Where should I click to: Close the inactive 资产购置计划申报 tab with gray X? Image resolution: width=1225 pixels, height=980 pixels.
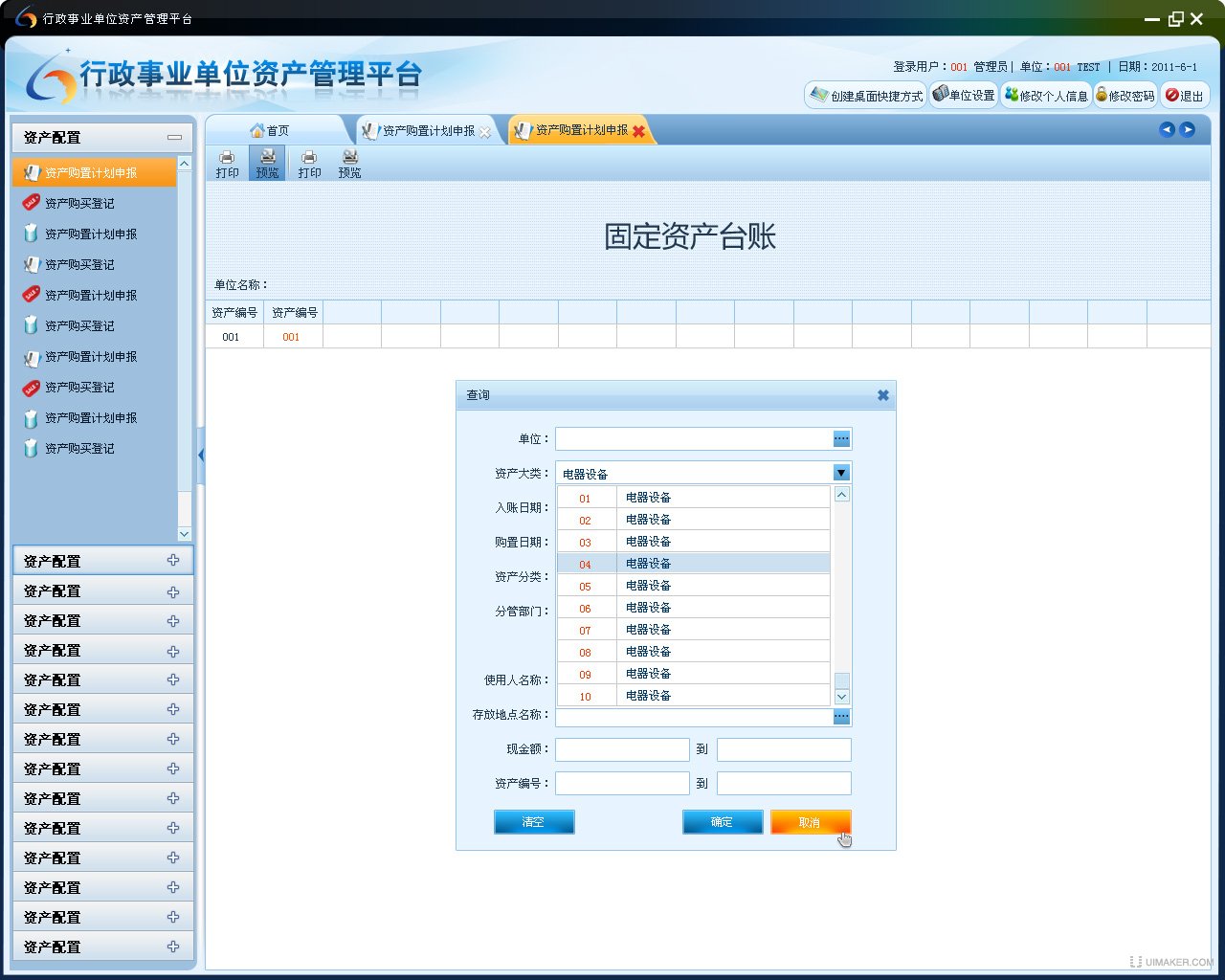click(485, 132)
